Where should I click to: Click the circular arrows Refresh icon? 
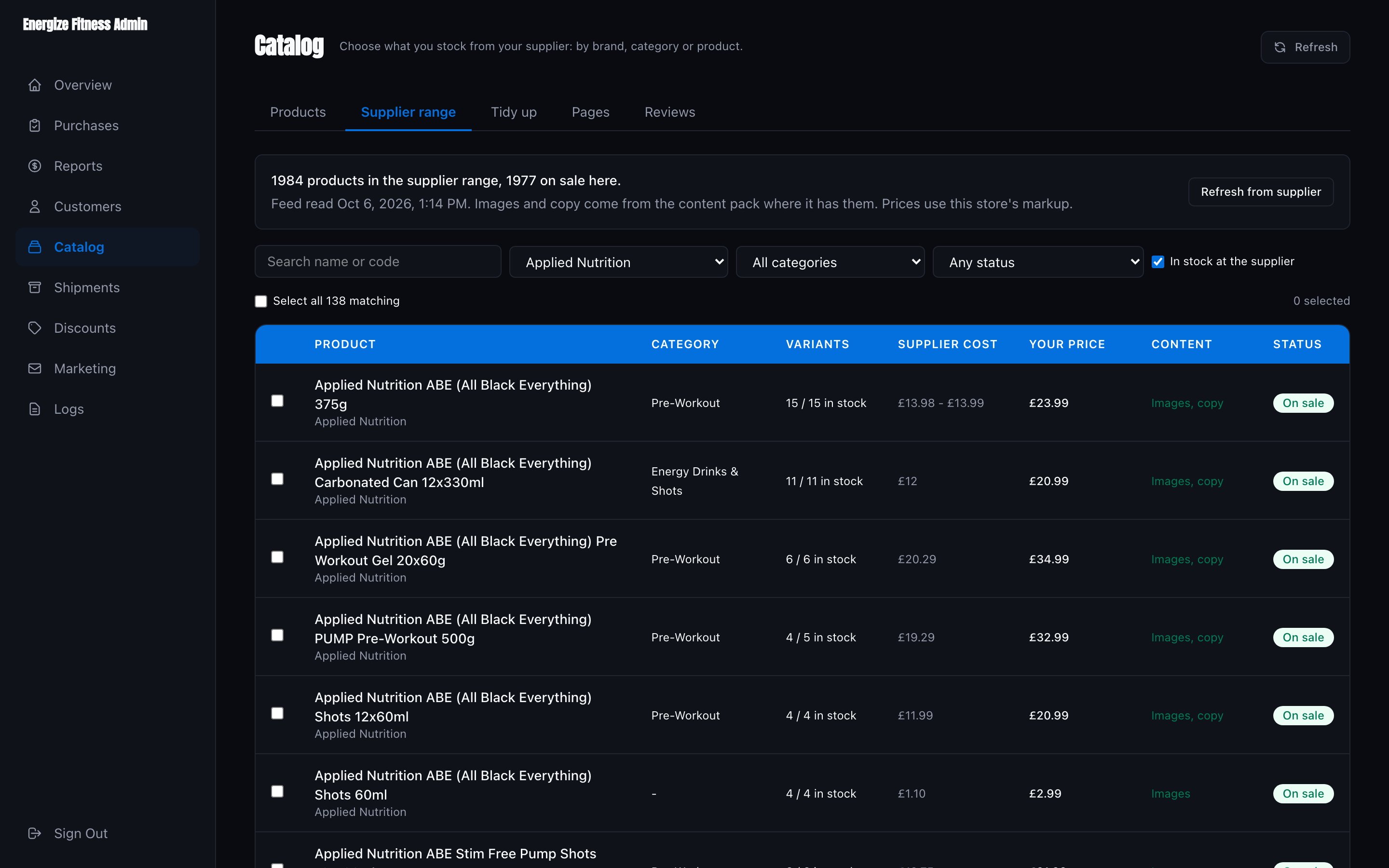click(x=1280, y=47)
